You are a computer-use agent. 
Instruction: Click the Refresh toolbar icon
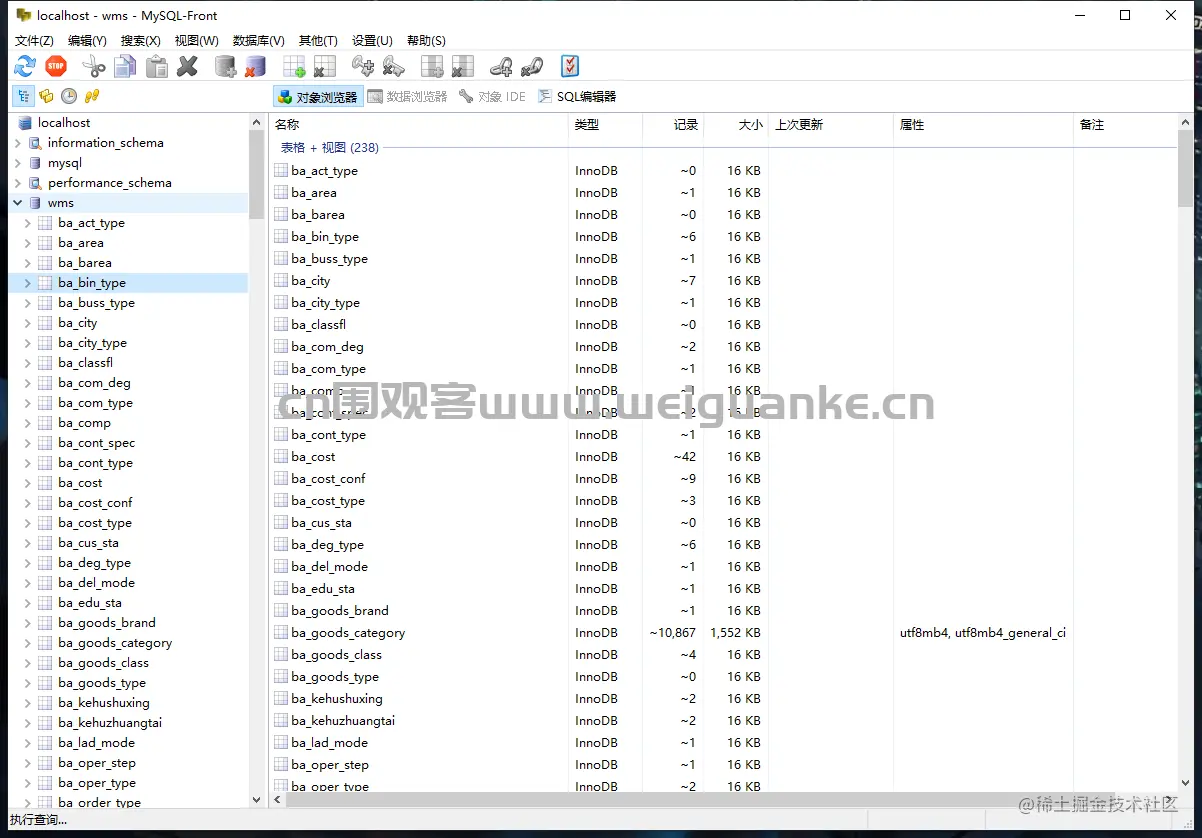(24, 66)
